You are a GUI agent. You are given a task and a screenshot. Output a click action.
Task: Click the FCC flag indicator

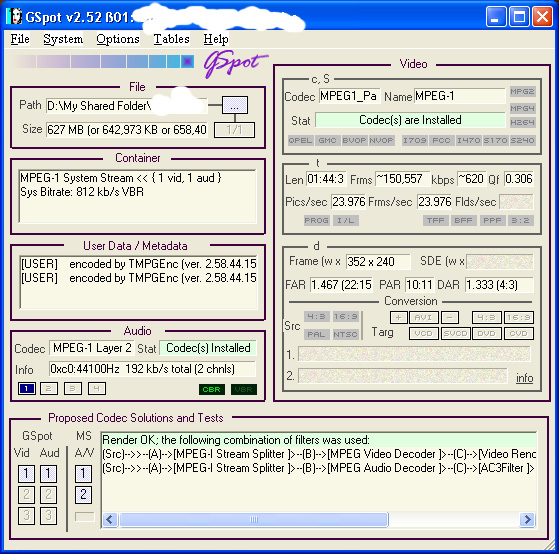(441, 140)
